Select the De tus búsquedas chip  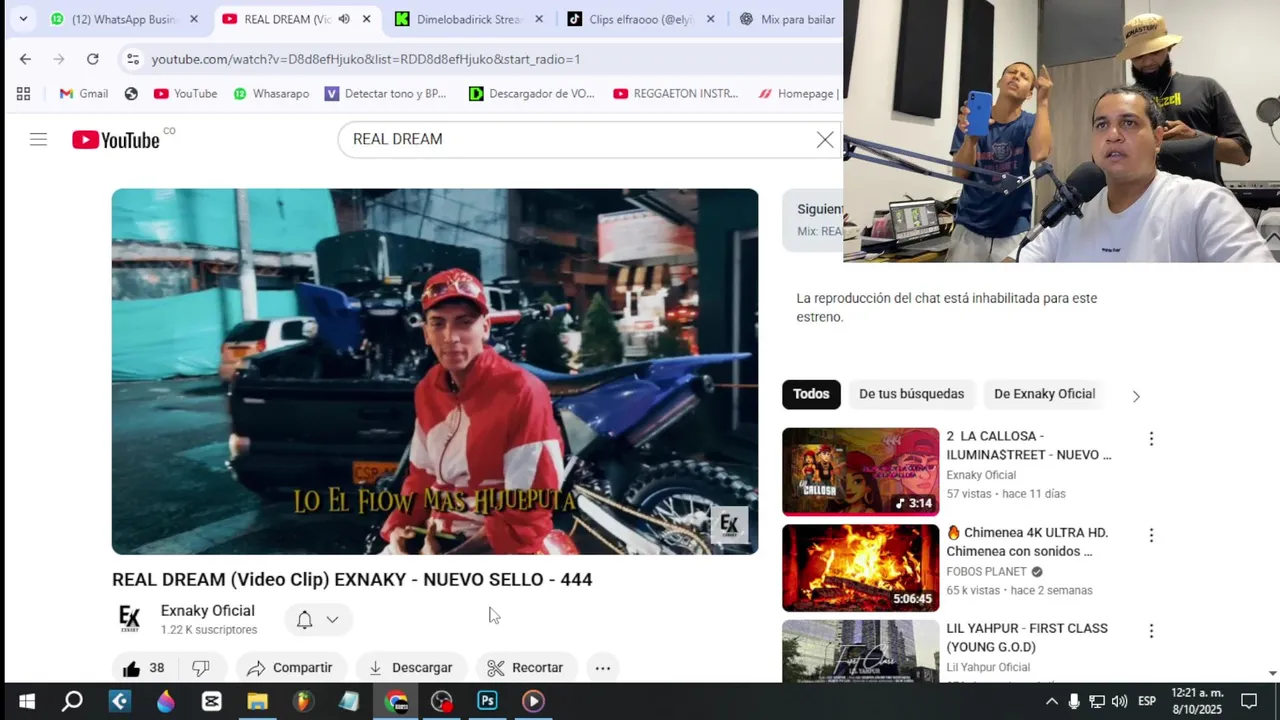911,394
